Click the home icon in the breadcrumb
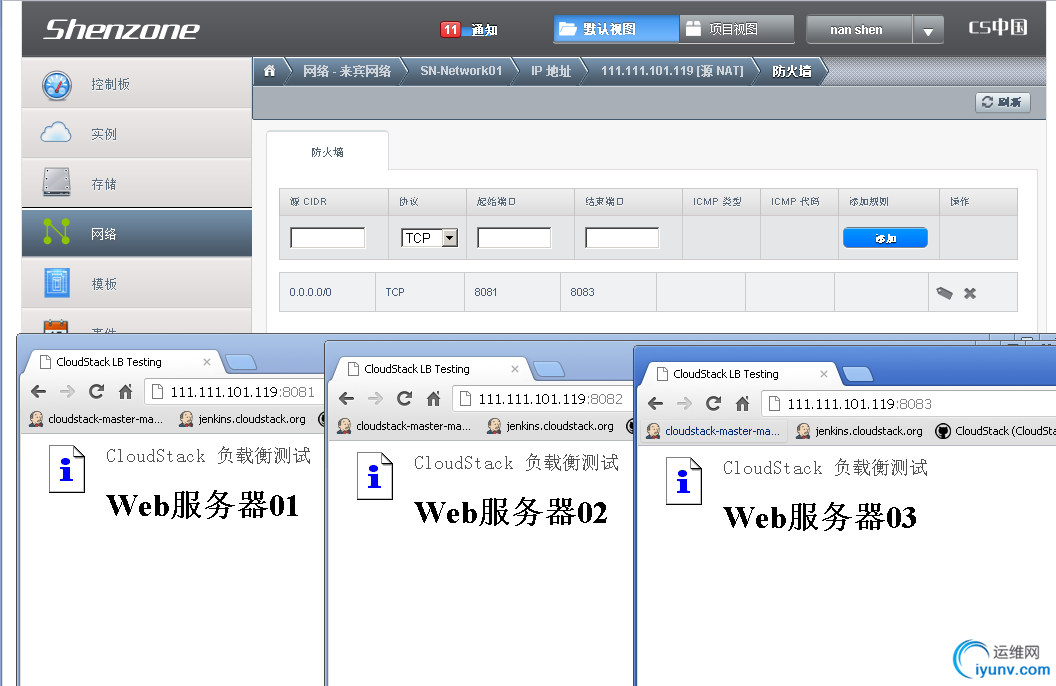The image size is (1056, 686). click(269, 71)
